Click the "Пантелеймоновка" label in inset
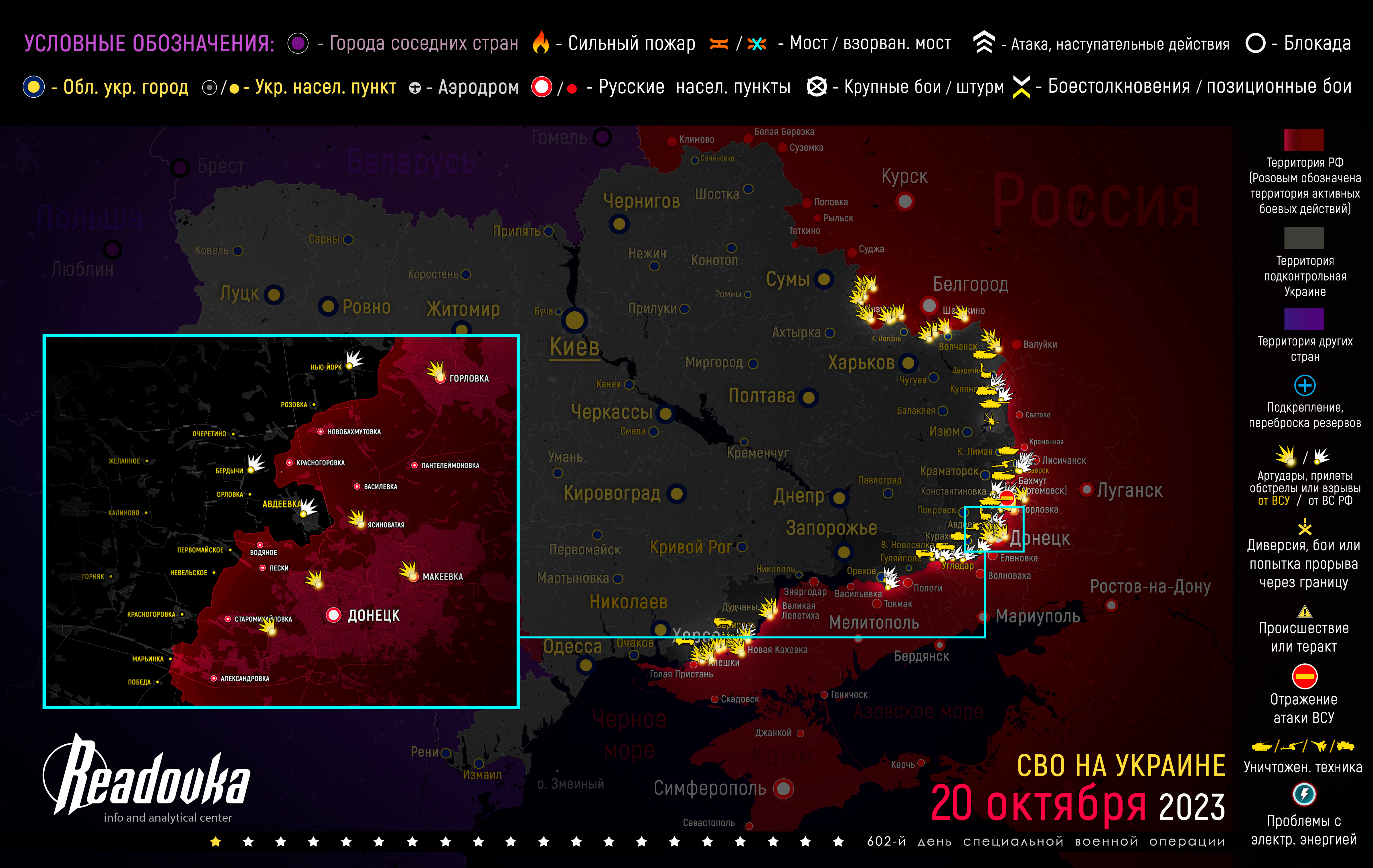The height and width of the screenshot is (868, 1373). pyautogui.click(x=451, y=466)
